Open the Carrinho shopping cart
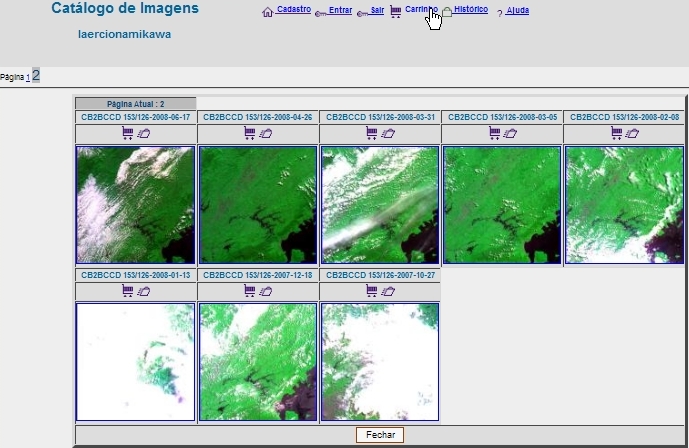Image resolution: width=689 pixels, height=448 pixels. click(x=420, y=10)
